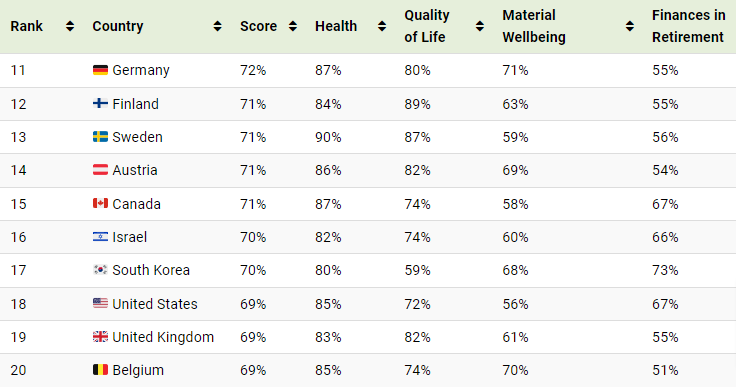Click the Country column sort arrows
The height and width of the screenshot is (387, 736).
[217, 26]
